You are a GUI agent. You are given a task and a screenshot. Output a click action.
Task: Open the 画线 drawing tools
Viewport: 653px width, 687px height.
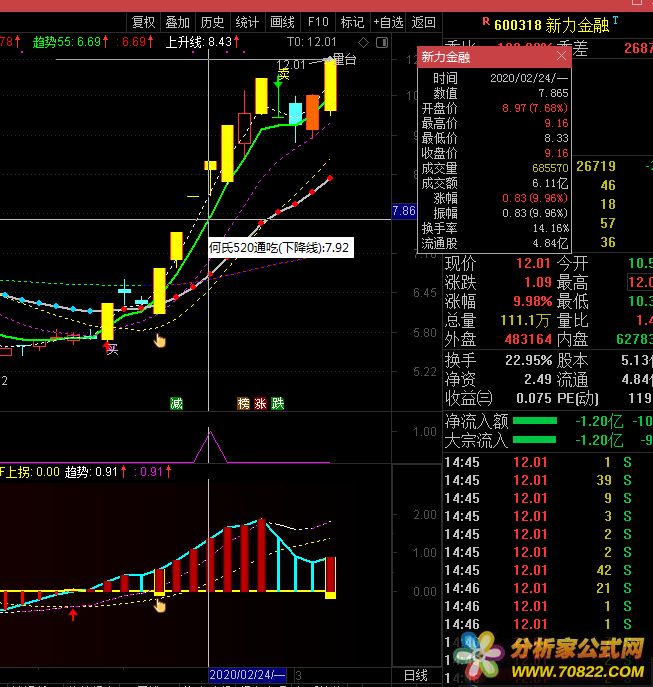tap(283, 22)
